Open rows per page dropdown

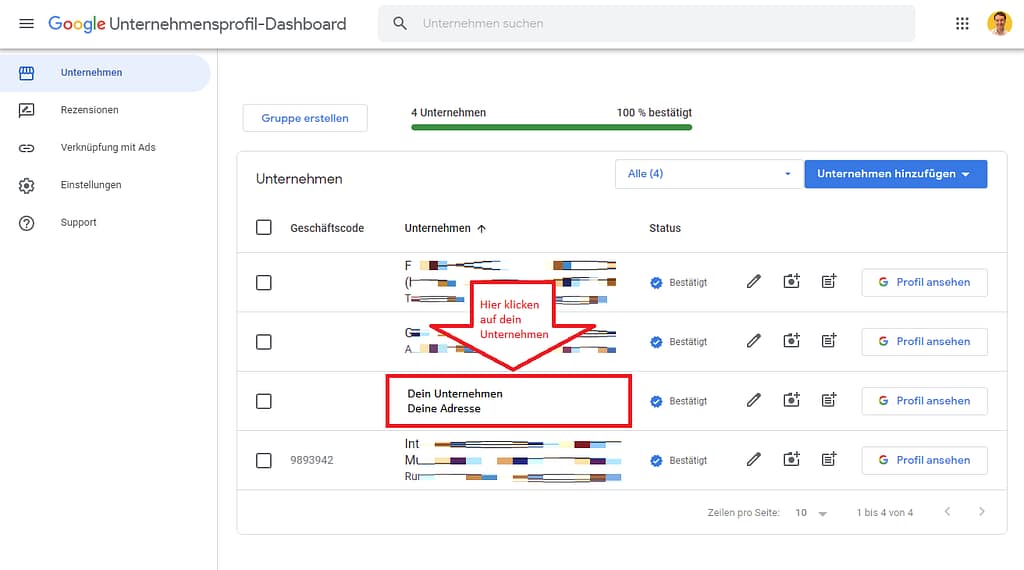811,513
